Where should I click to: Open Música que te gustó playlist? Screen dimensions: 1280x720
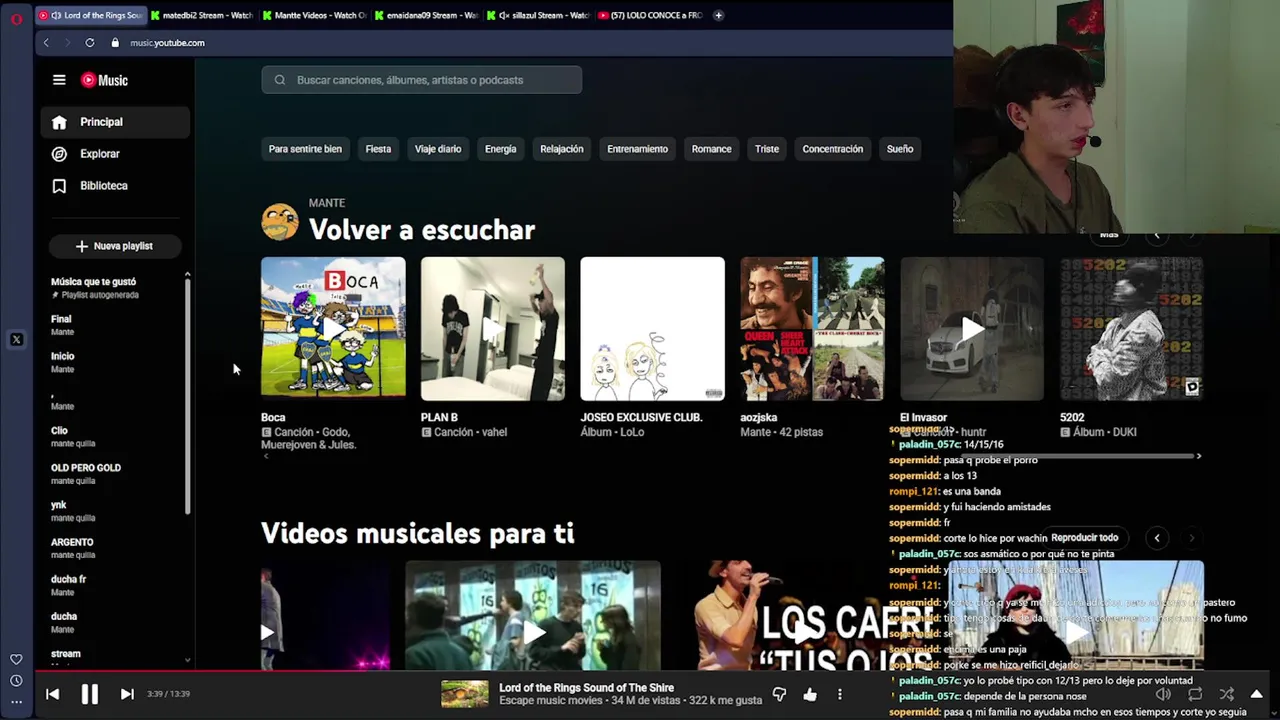coord(113,288)
